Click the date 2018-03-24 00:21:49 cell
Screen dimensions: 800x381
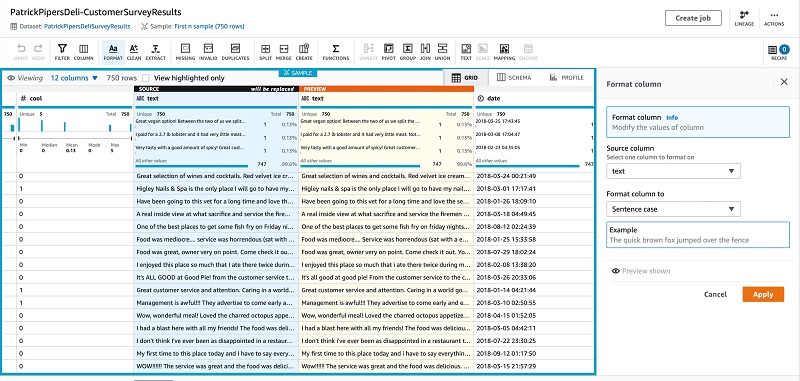[534, 176]
